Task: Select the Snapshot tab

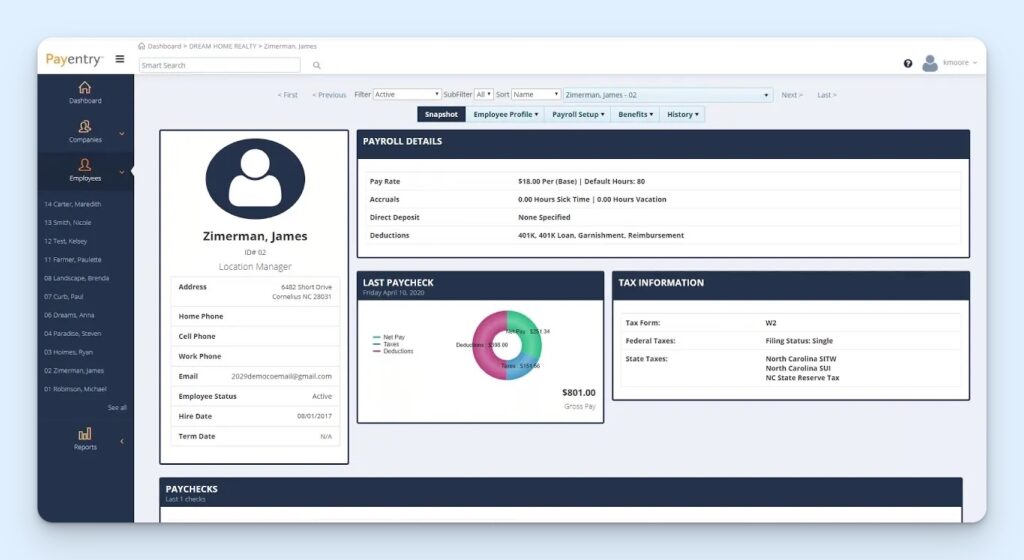Action: (441, 114)
